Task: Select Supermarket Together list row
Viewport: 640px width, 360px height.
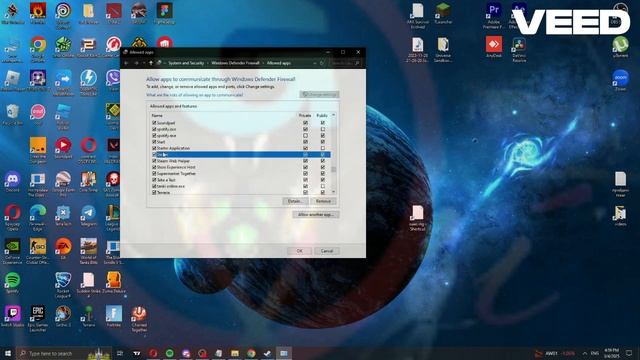Action: point(240,173)
